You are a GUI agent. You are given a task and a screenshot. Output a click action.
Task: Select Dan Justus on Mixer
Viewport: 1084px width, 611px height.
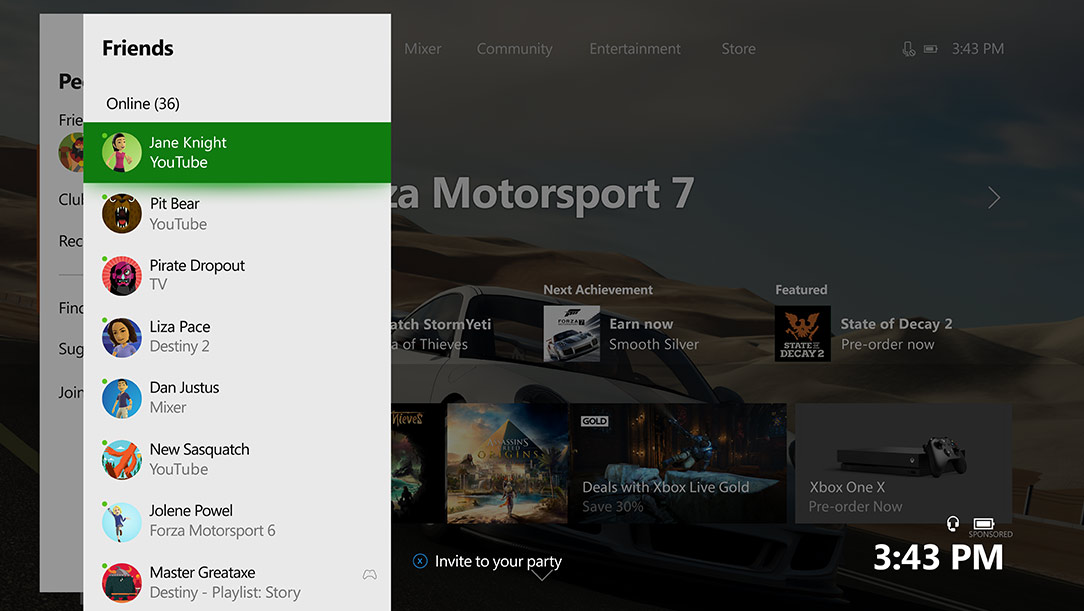(x=237, y=398)
